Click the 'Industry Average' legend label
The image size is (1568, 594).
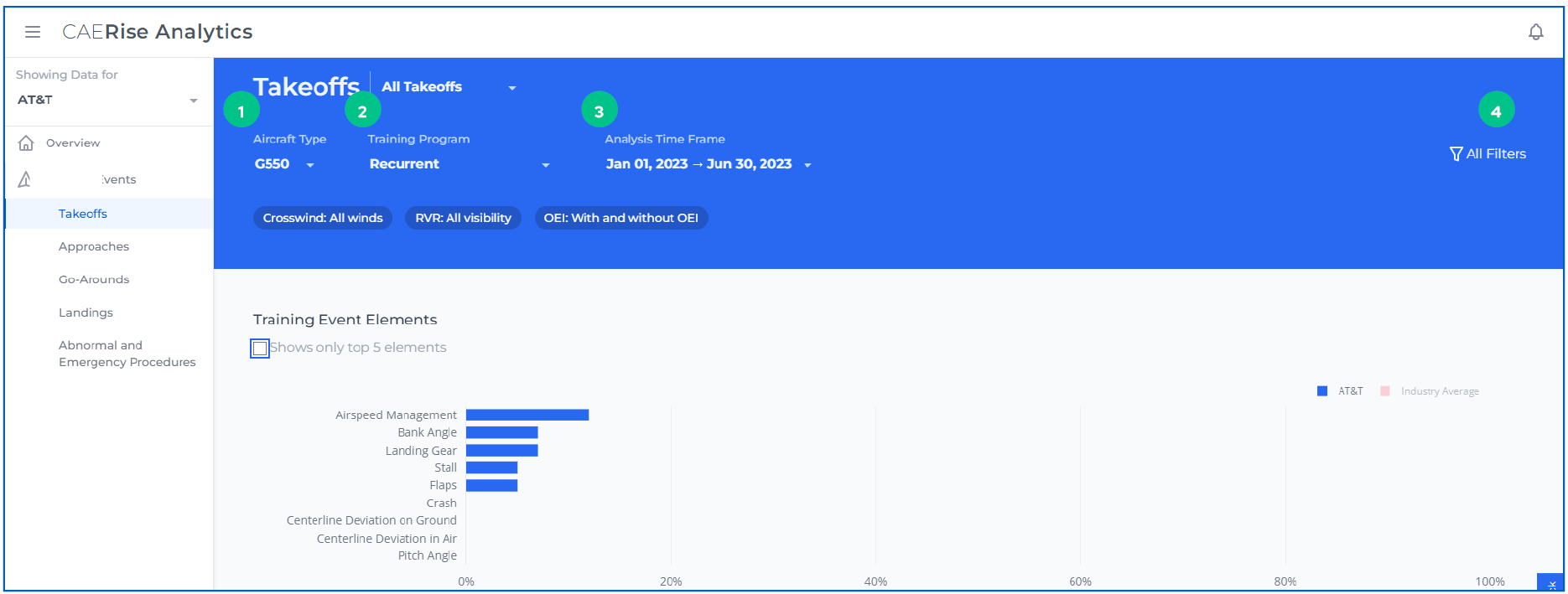1440,391
